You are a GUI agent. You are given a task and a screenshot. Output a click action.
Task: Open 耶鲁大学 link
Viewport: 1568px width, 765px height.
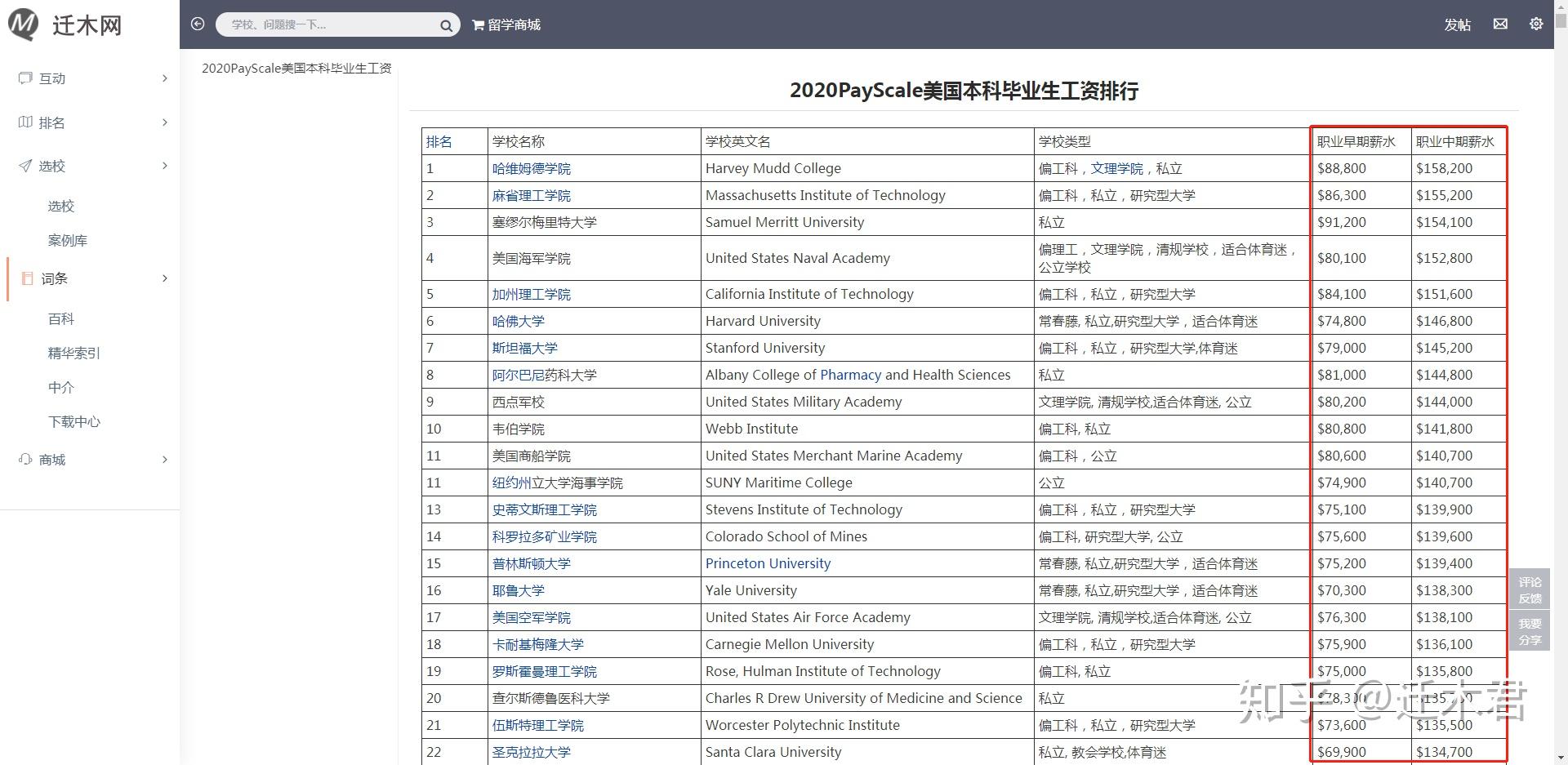tap(519, 590)
